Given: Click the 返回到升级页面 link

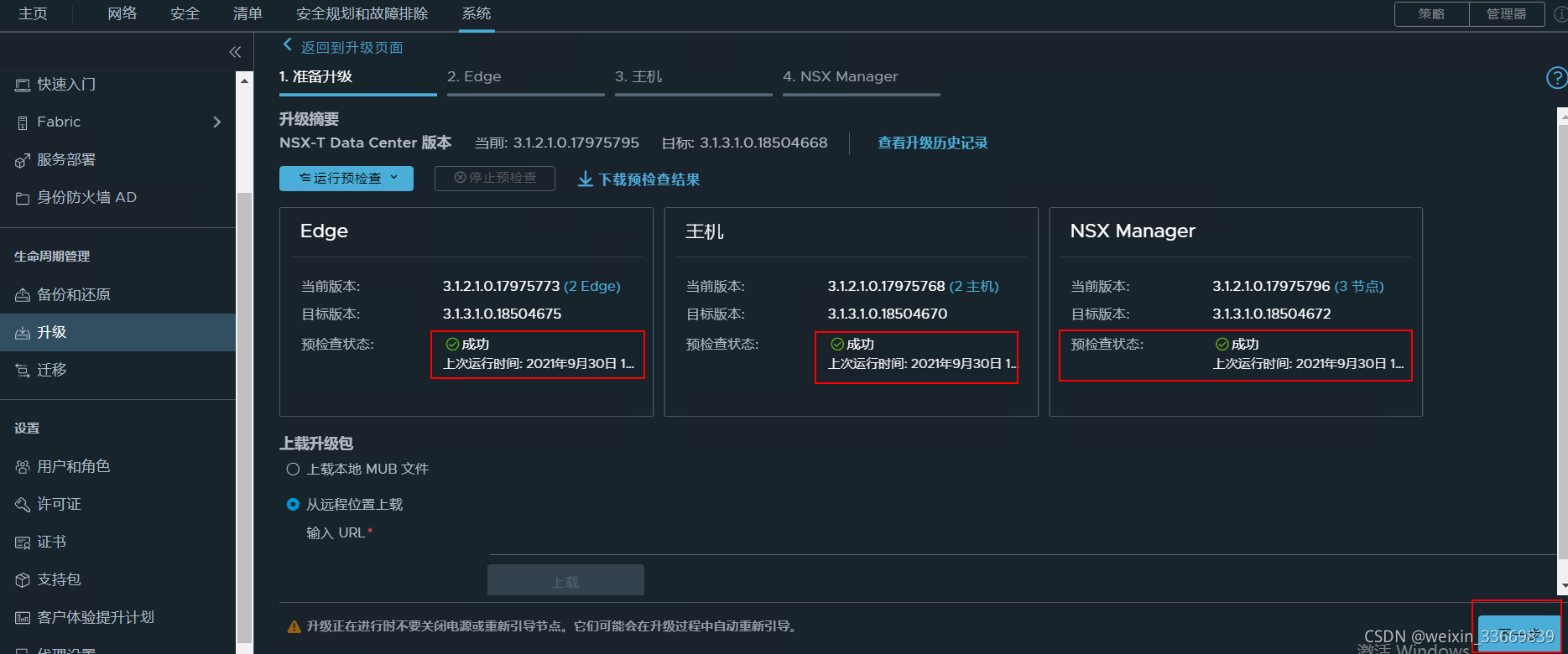Looking at the screenshot, I should coord(352,48).
